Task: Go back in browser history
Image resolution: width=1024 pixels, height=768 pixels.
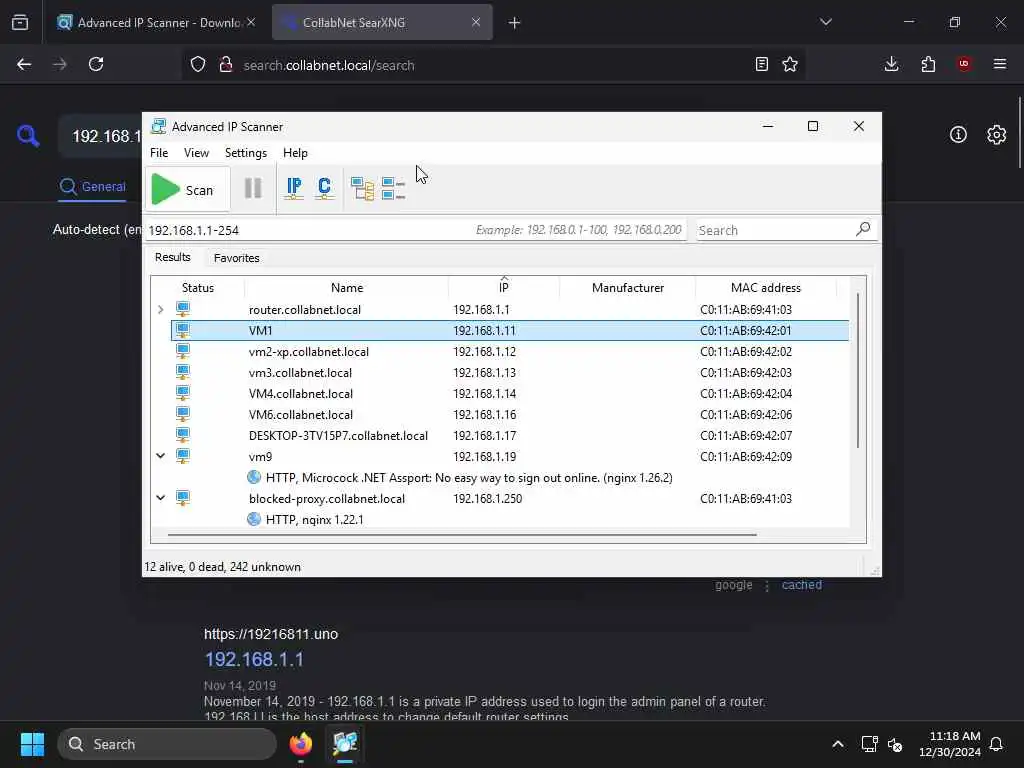Action: tap(24, 64)
